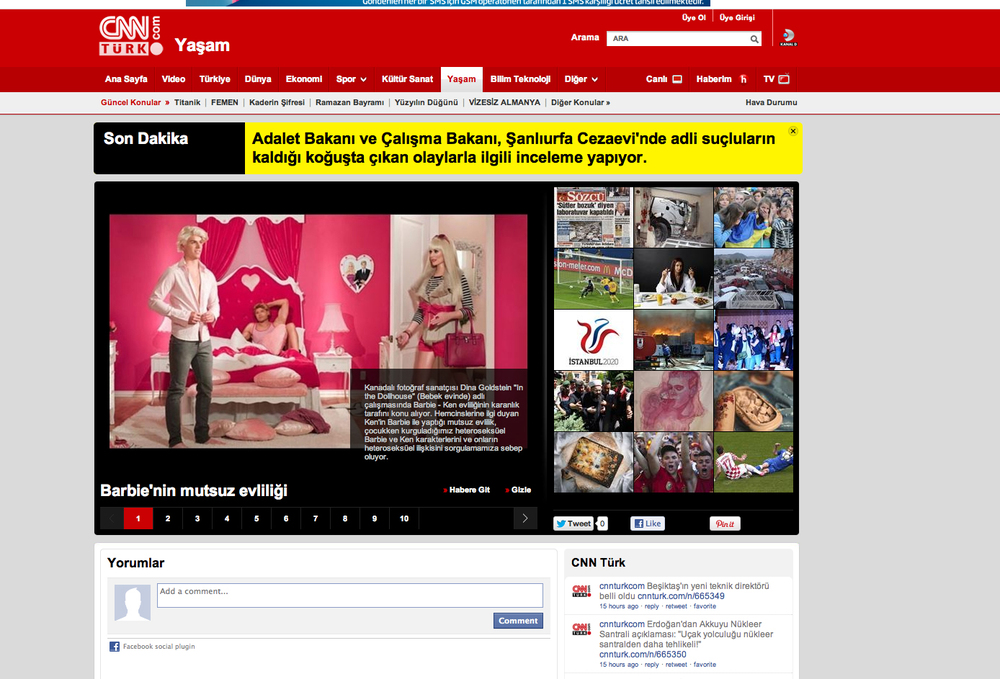
Task: Click favorite on the Erdoğan tweet
Action: (x=705, y=665)
